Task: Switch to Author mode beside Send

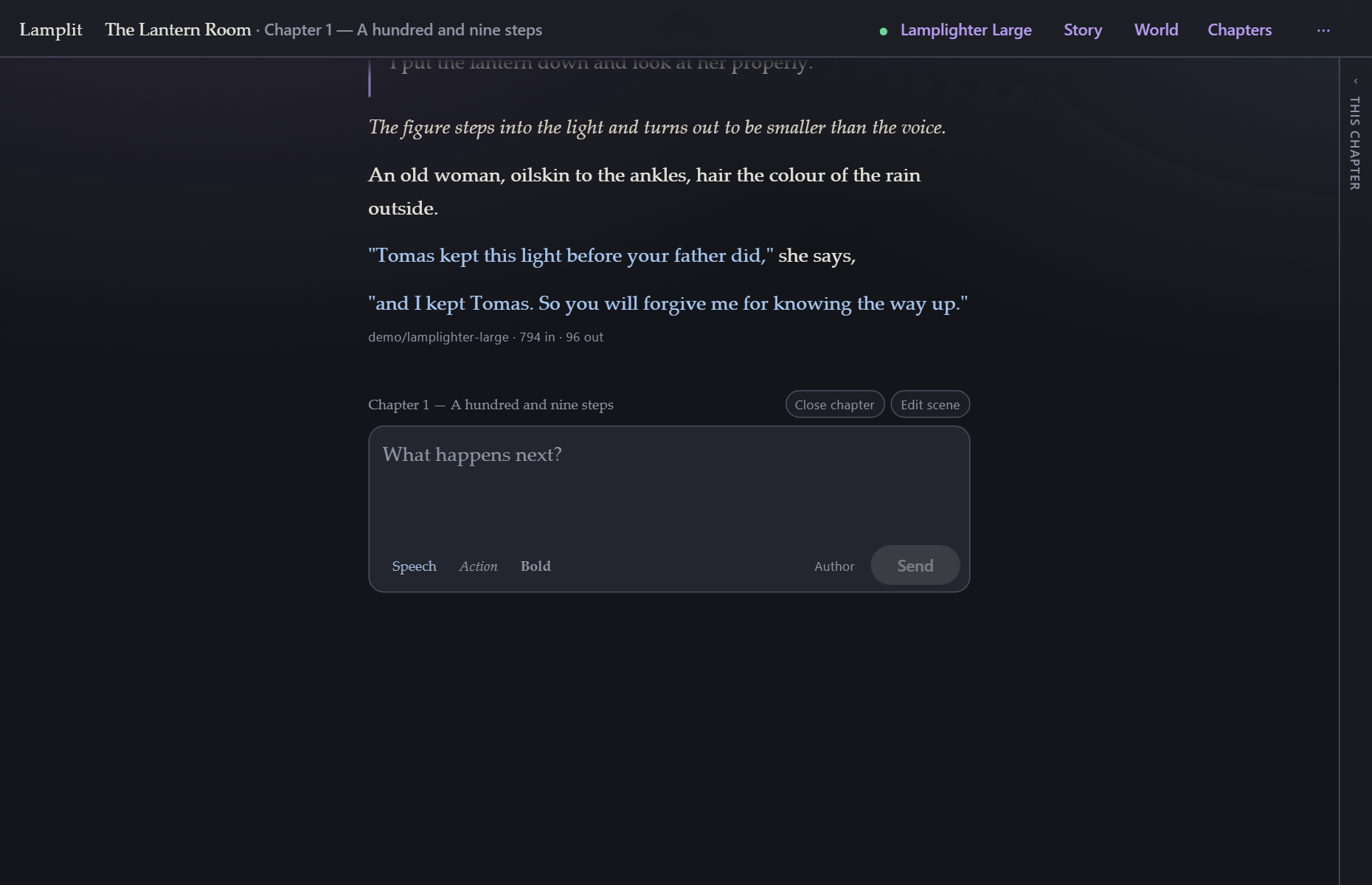Action: tap(834, 566)
